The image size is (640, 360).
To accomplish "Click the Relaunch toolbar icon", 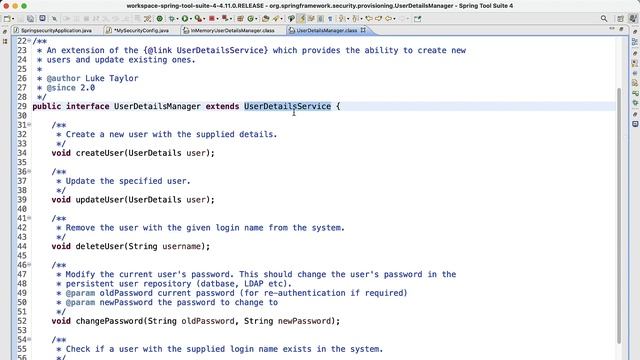I will (x=224, y=18).
